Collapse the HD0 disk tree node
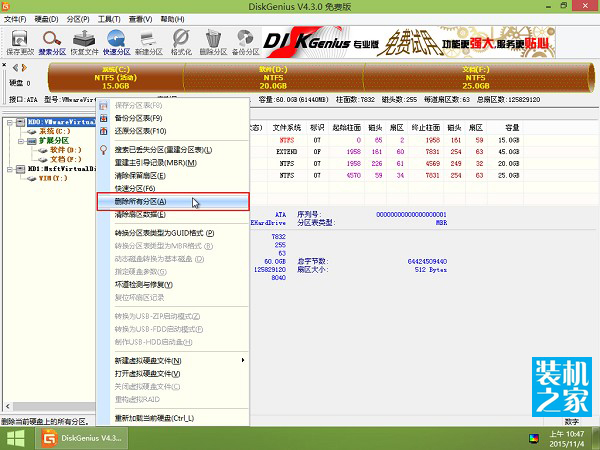 [x=10, y=122]
